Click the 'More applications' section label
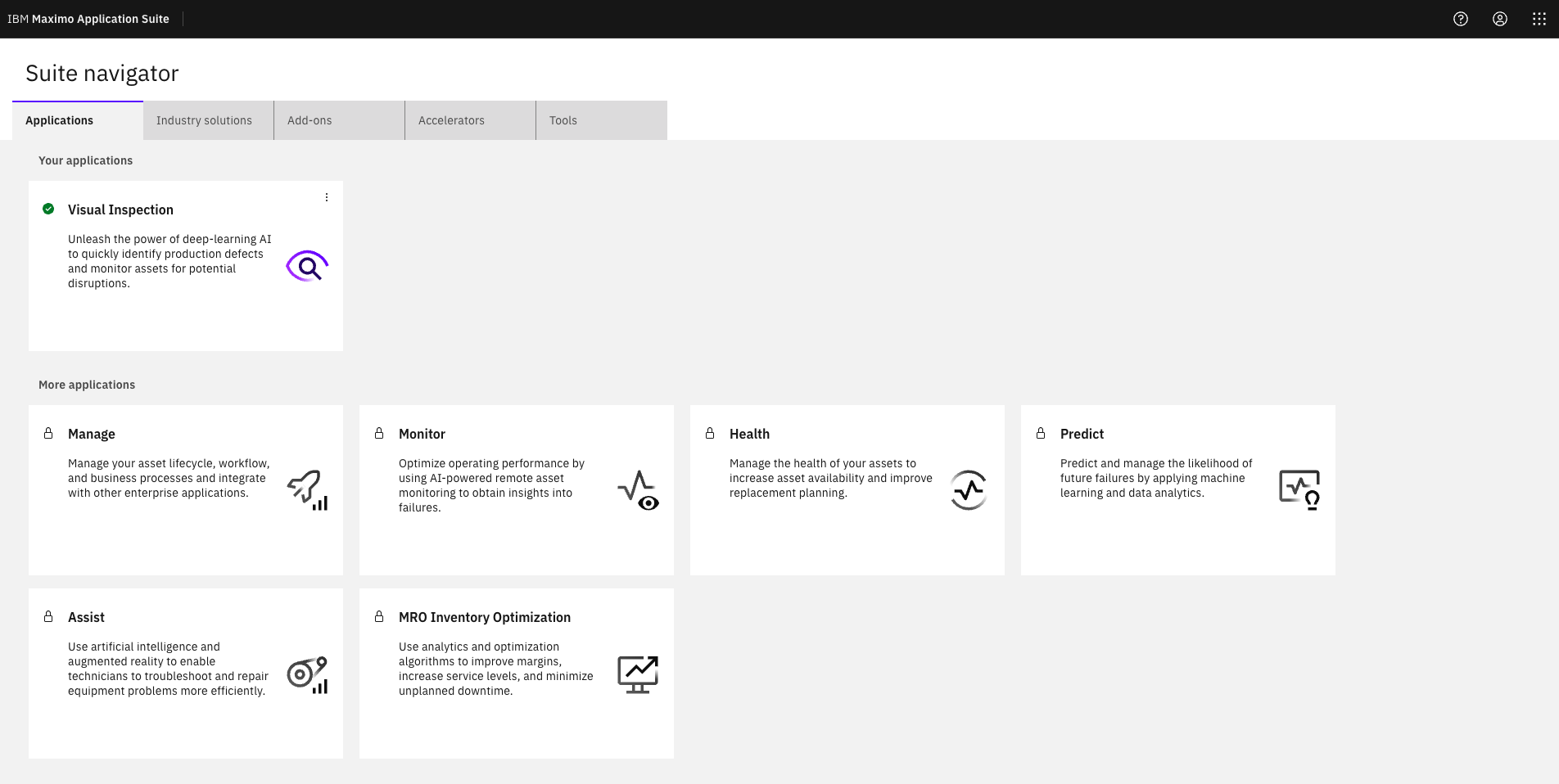Image resolution: width=1559 pixels, height=784 pixels. [x=87, y=385]
